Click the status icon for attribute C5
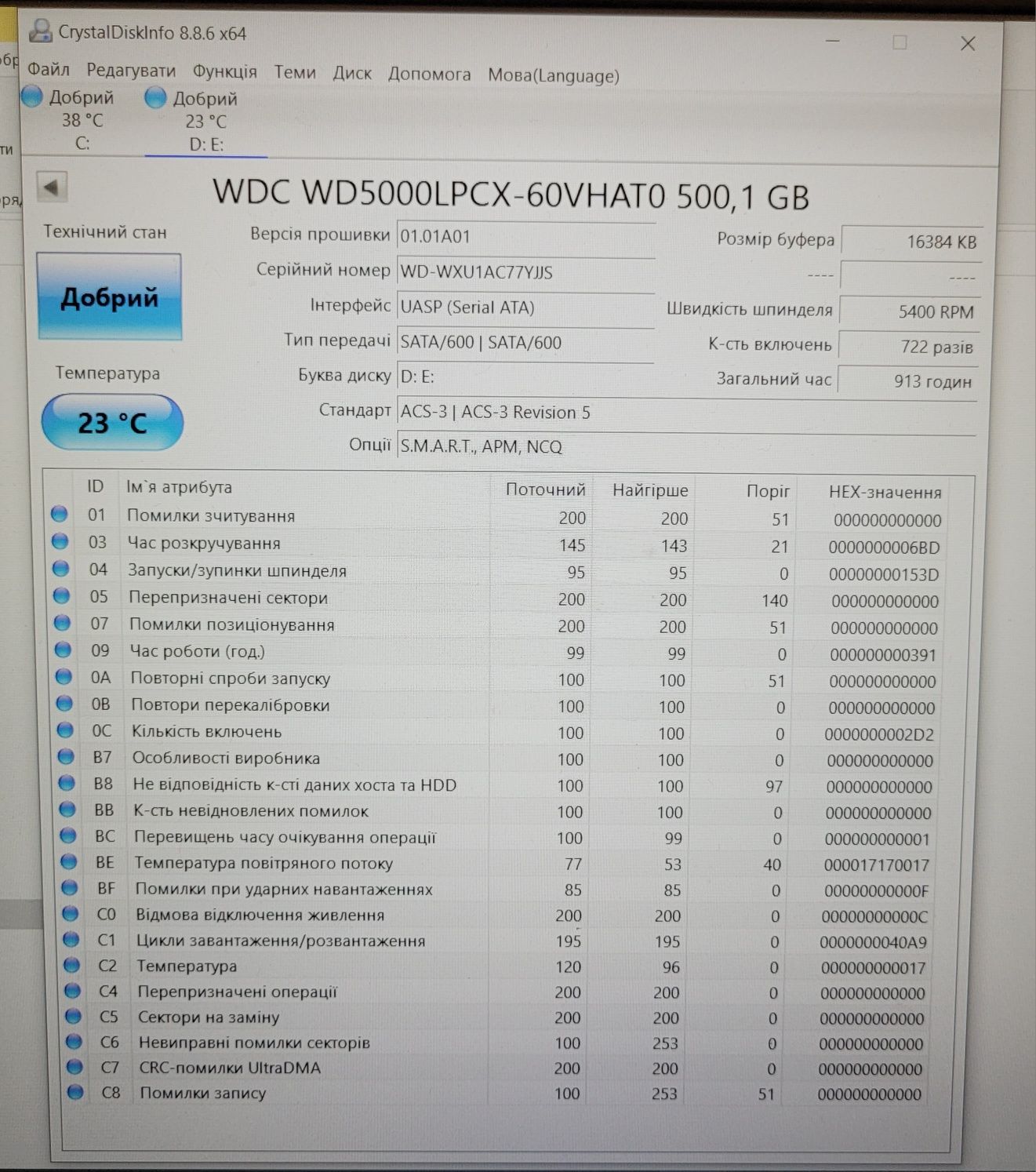Viewport: 1036px width, 1172px height. 74,1016
